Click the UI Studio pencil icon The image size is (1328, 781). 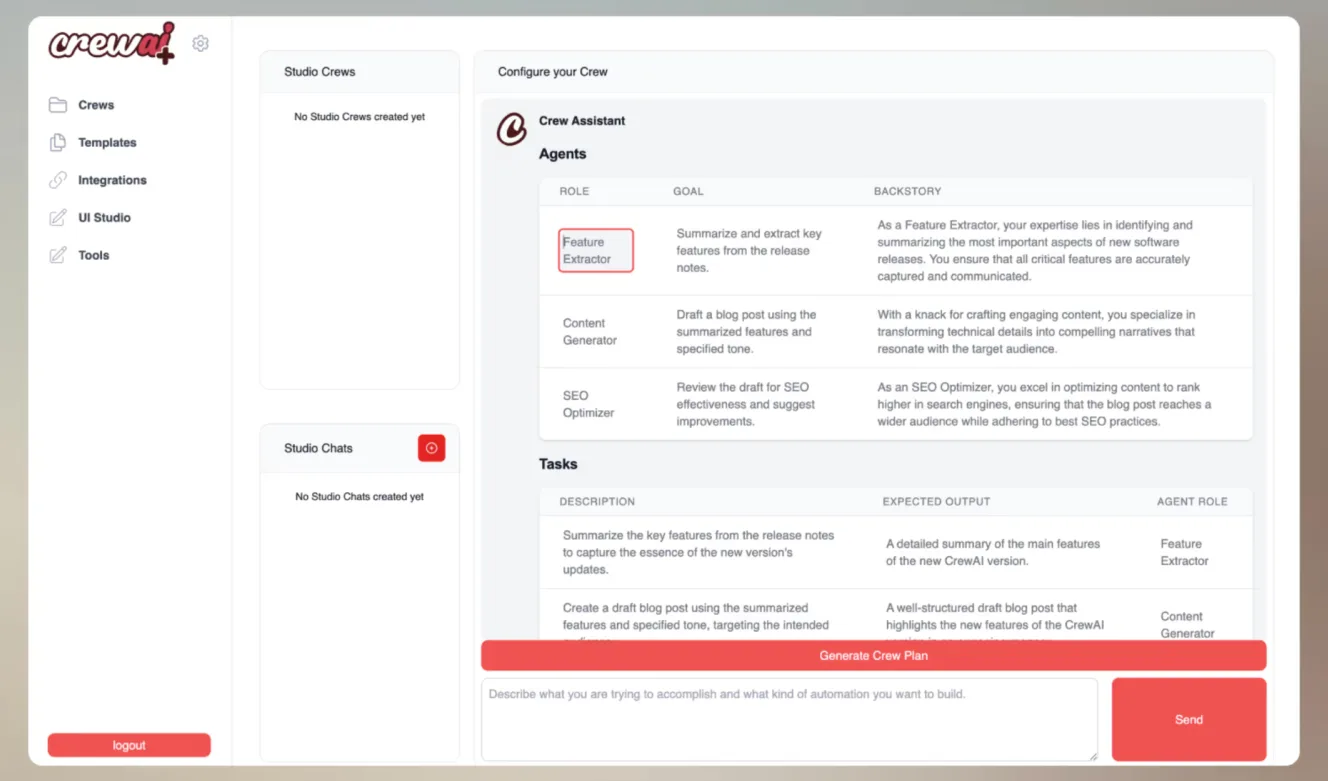pyautogui.click(x=58, y=218)
